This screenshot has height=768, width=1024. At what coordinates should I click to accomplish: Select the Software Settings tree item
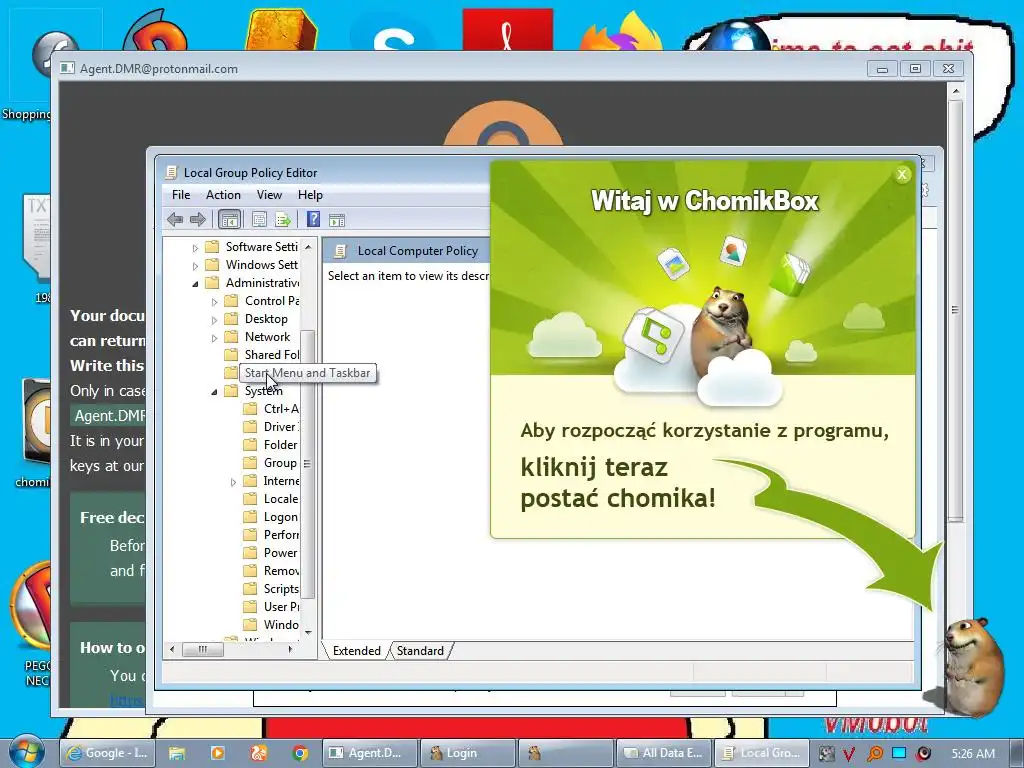point(261,246)
